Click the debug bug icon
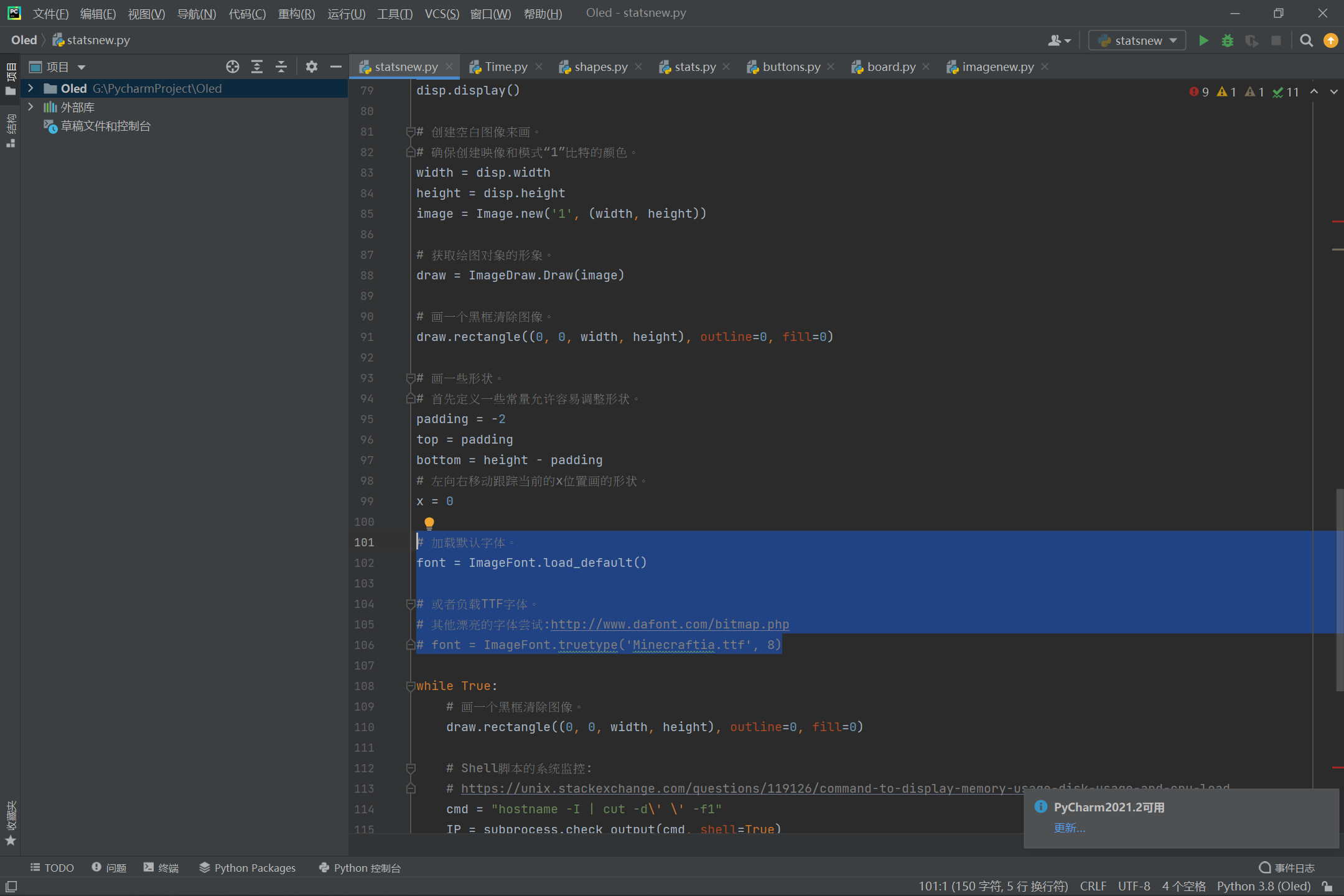This screenshot has height=896, width=1344. click(1227, 40)
